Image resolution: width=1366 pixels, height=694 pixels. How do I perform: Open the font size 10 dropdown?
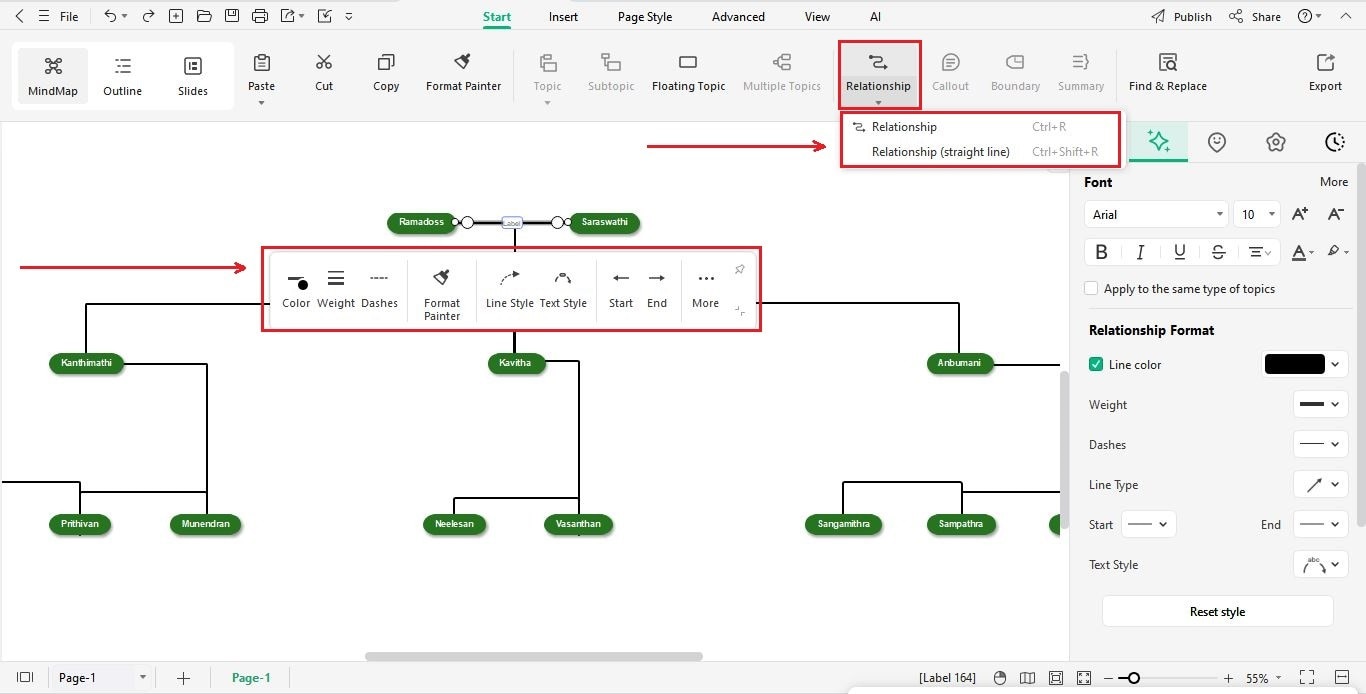coord(1257,214)
